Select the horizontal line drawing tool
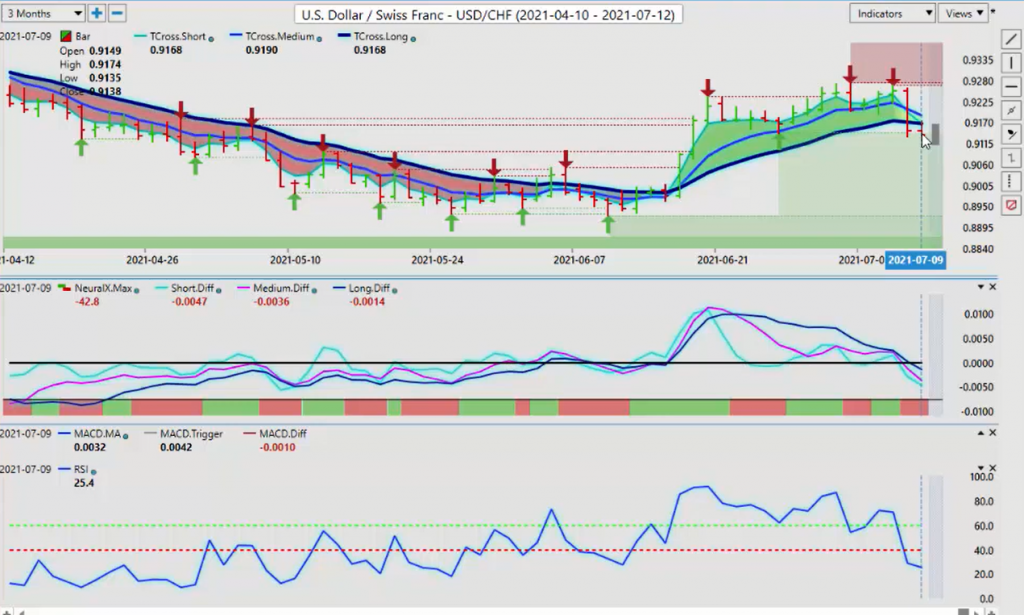Image resolution: width=1024 pixels, height=615 pixels. tap(1011, 86)
